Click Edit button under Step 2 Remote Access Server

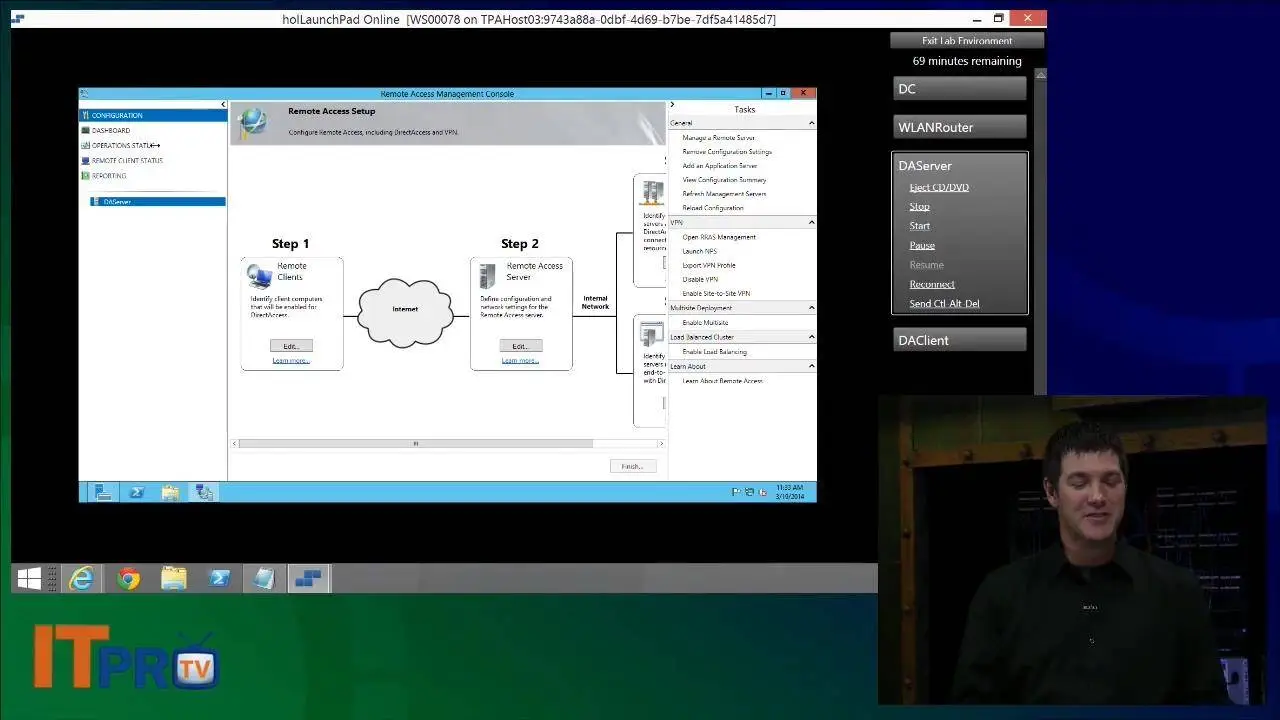pos(520,346)
